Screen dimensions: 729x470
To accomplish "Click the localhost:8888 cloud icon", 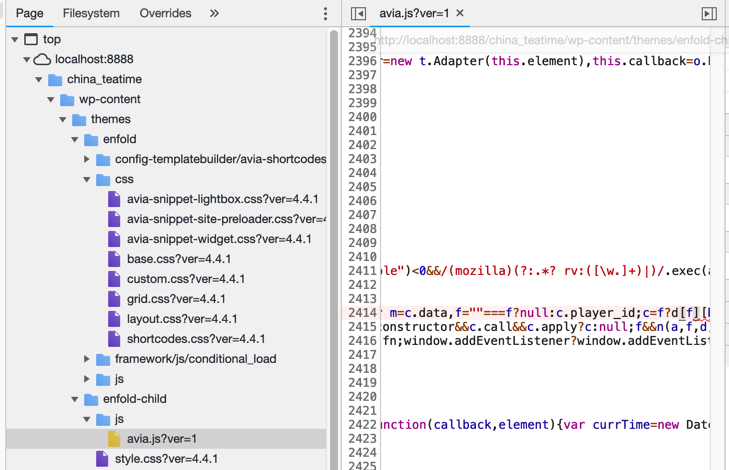I will coord(42,60).
